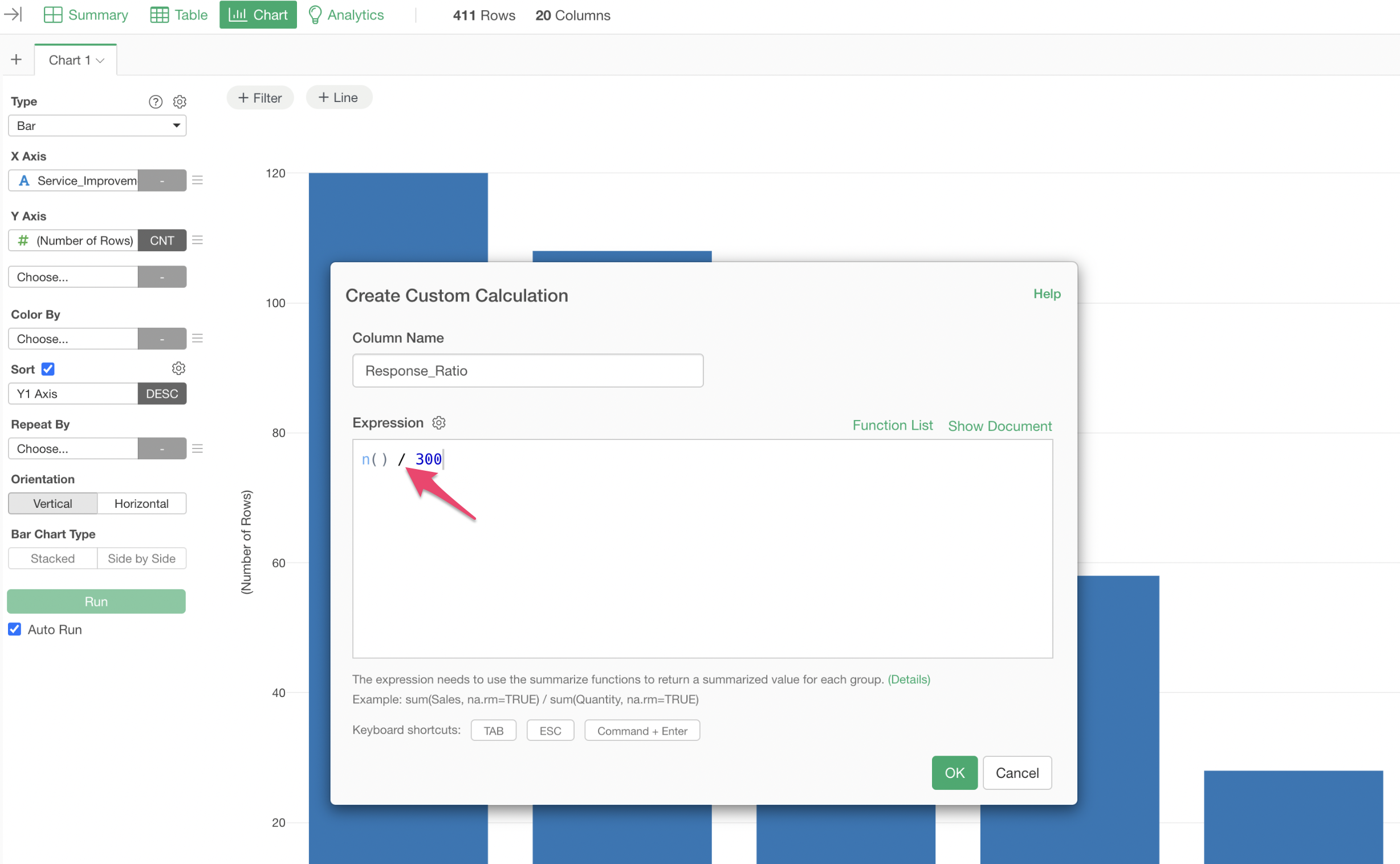Click the Column Name input field
The height and width of the screenshot is (864, 1400).
pyautogui.click(x=527, y=371)
